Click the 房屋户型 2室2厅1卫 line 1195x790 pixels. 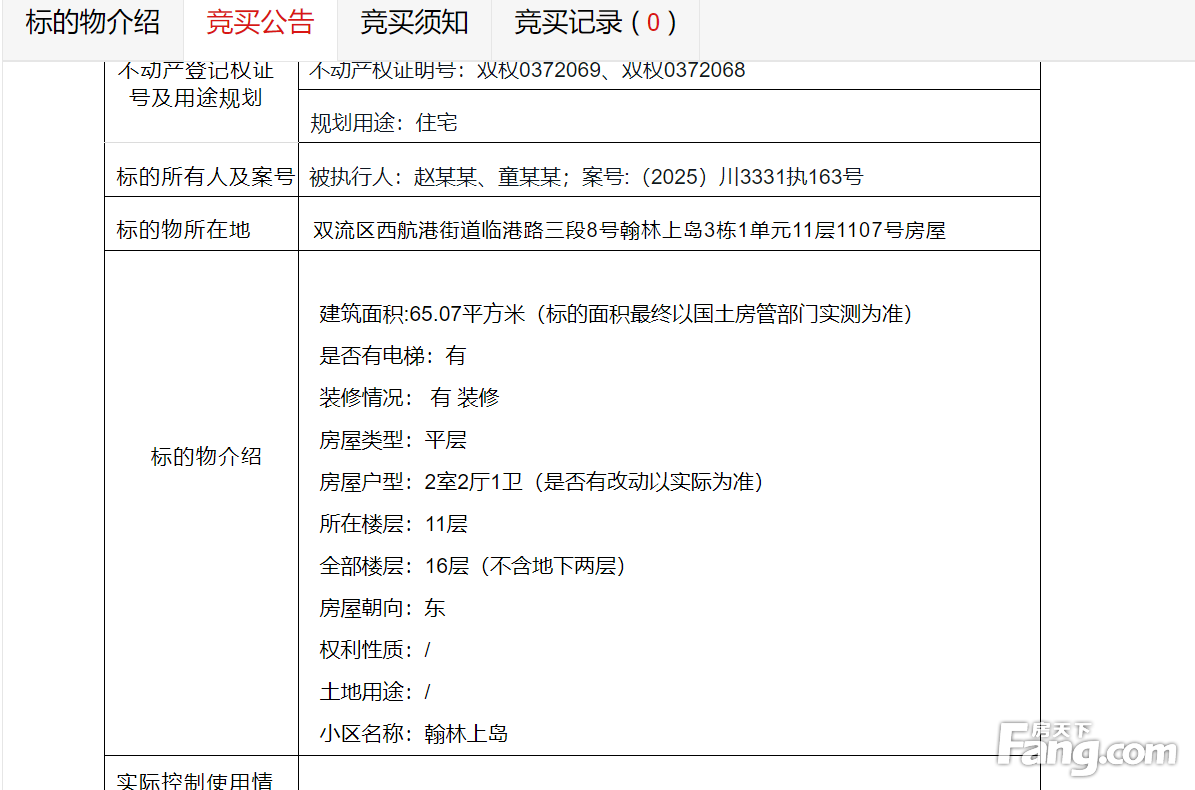(x=541, y=482)
